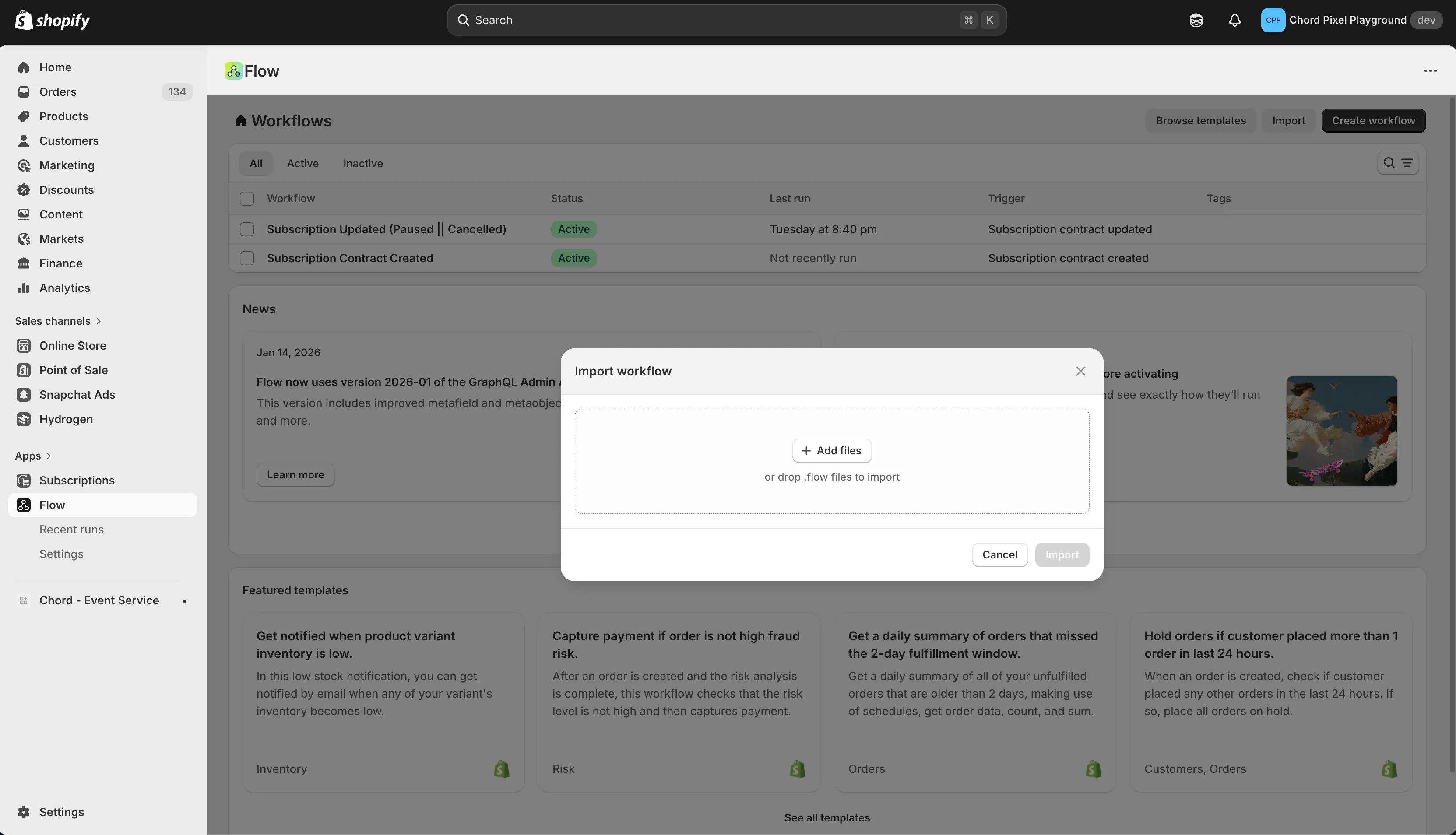Open the Sidekick assistant icon
This screenshot has width=1456, height=835.
tap(1196, 20)
